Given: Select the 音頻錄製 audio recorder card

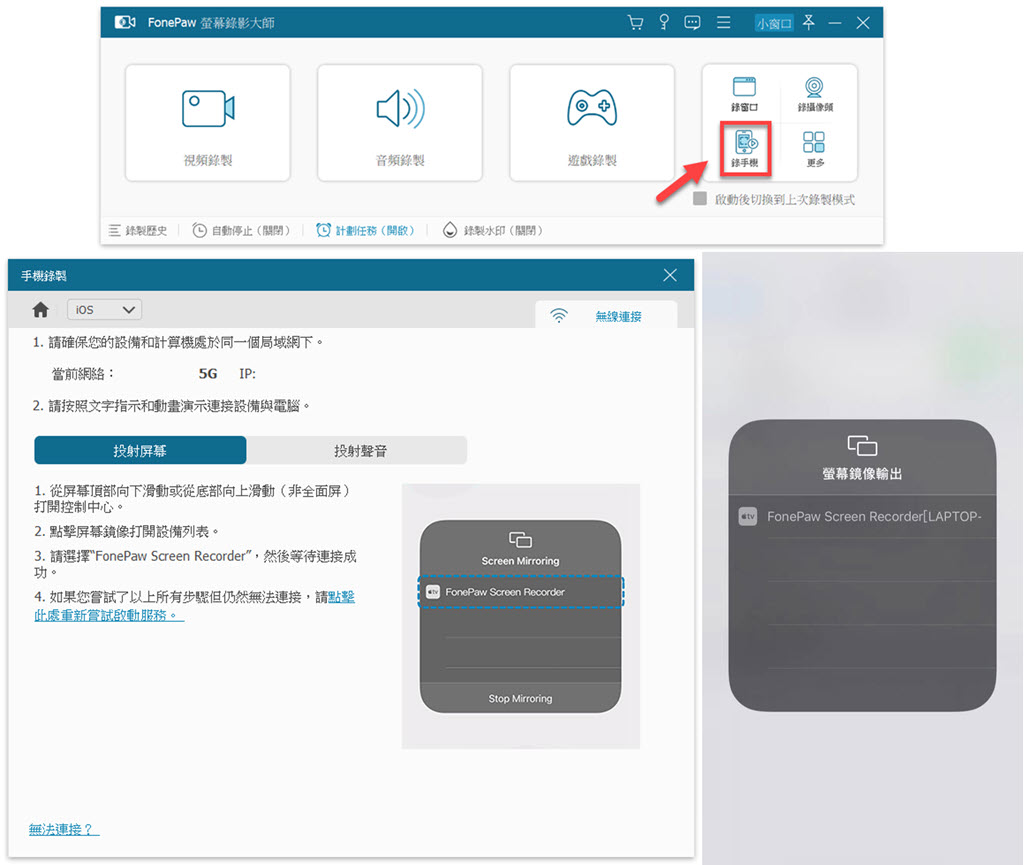Looking at the screenshot, I should click(x=400, y=123).
